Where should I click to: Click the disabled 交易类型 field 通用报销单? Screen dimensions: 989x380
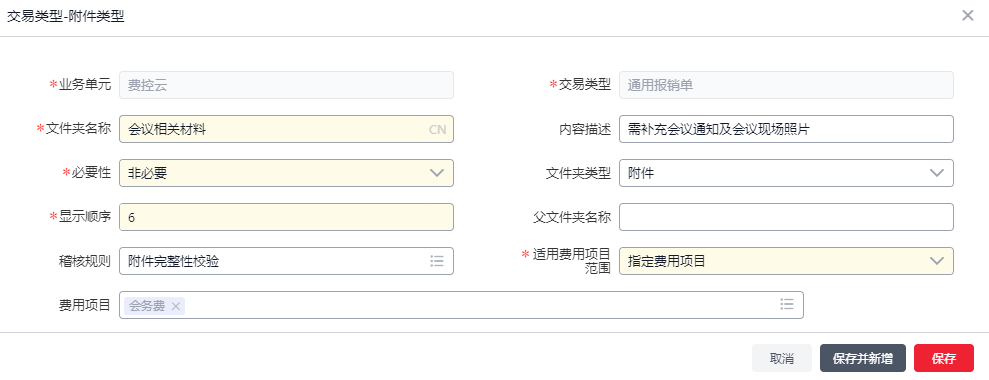786,85
